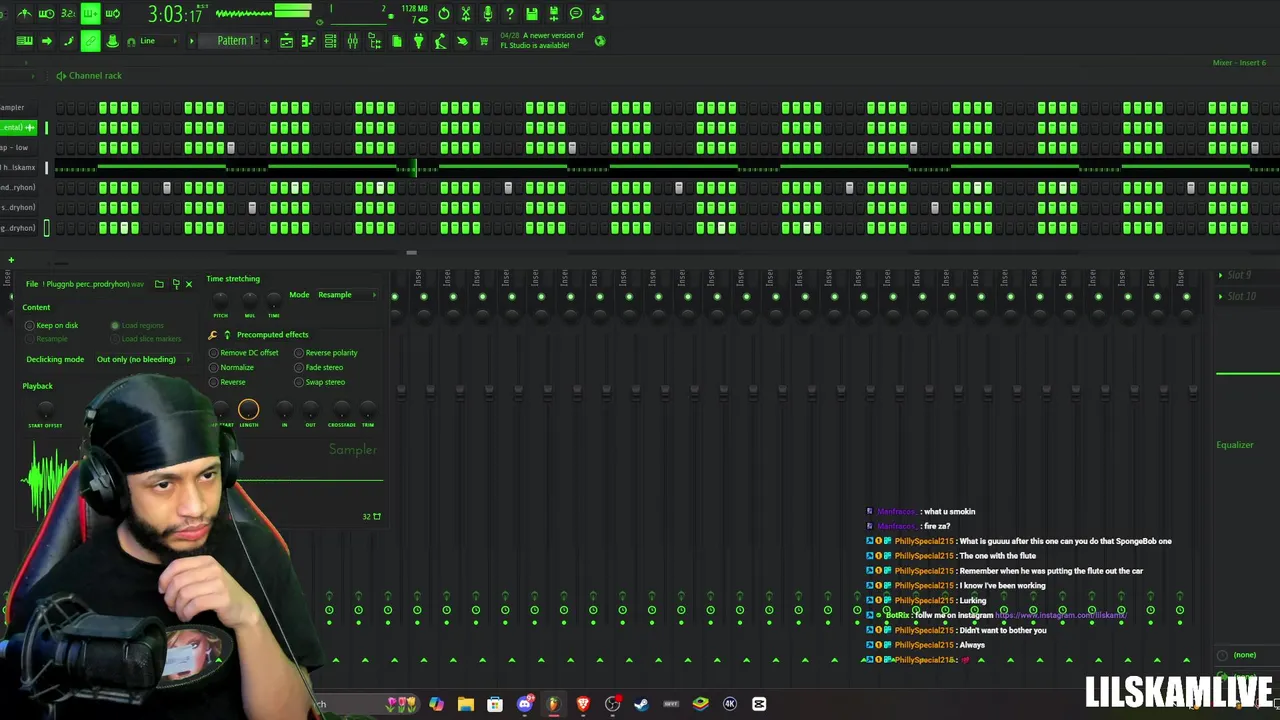Enable Remove DC offset

click(x=243, y=353)
